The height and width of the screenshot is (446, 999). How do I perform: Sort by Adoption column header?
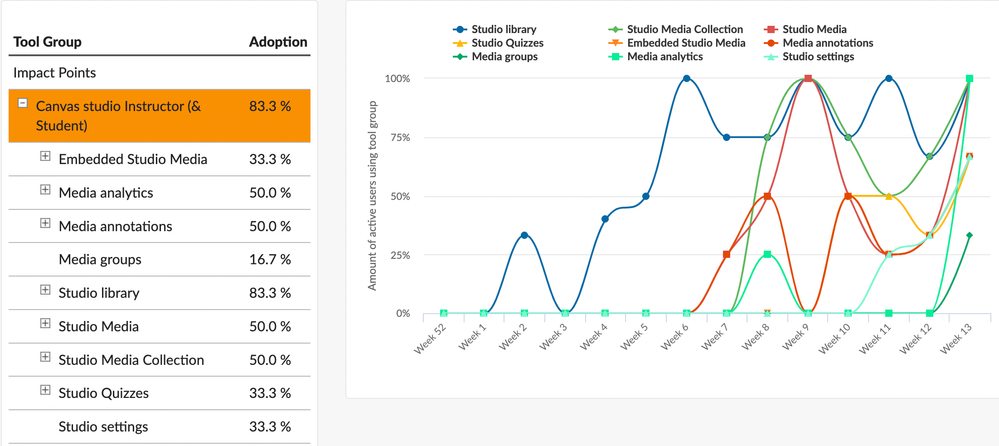pos(277,42)
